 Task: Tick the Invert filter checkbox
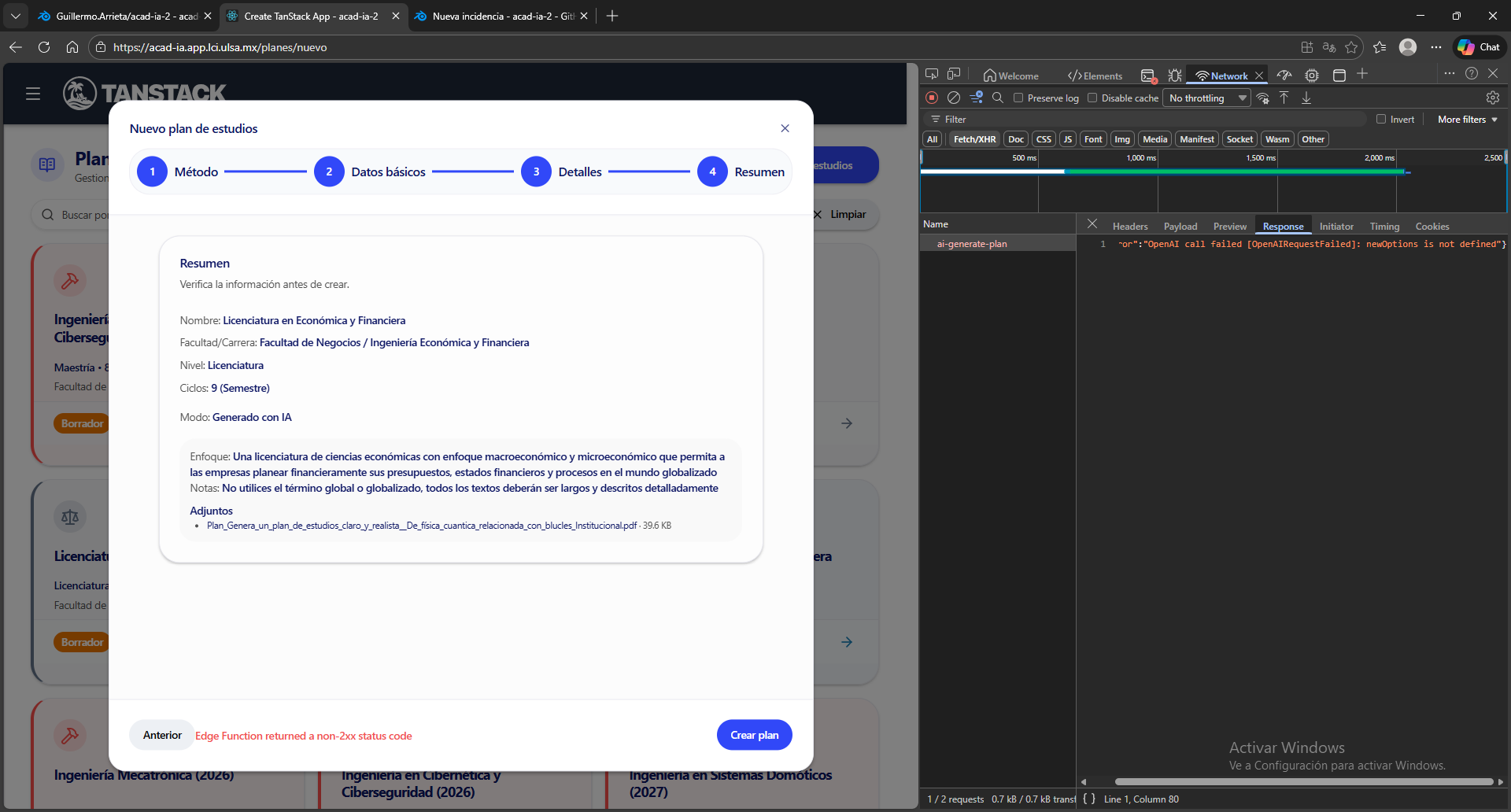pyautogui.click(x=1381, y=119)
